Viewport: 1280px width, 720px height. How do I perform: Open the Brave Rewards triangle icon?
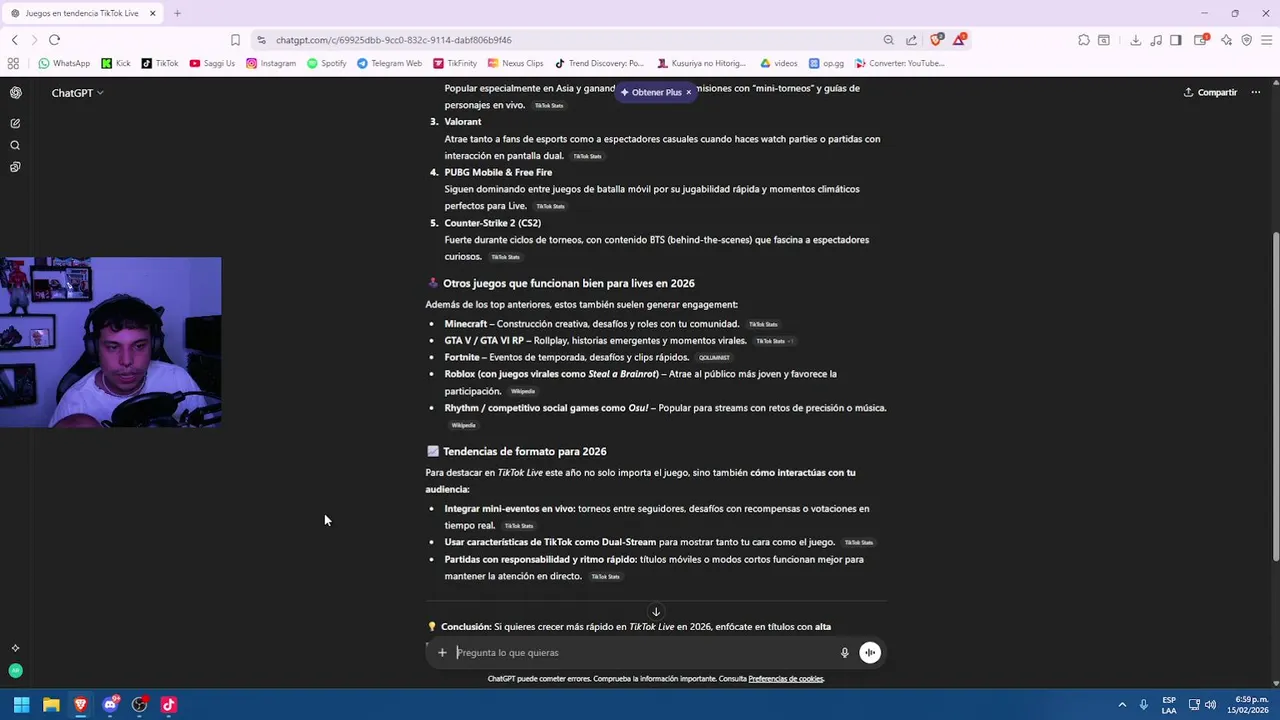[960, 40]
